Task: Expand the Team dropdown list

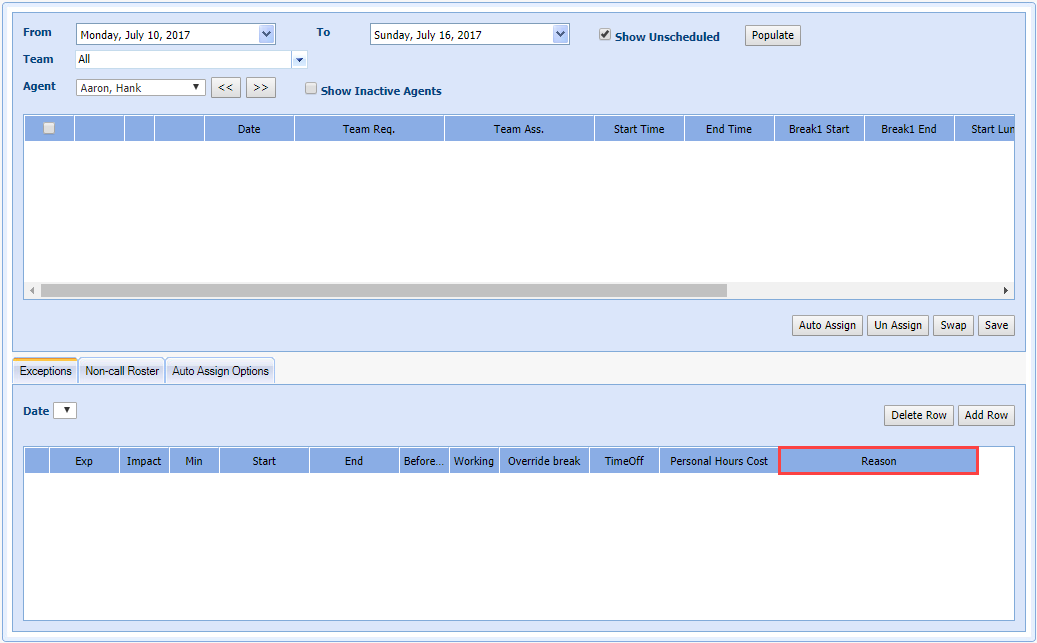Action: coord(299,60)
